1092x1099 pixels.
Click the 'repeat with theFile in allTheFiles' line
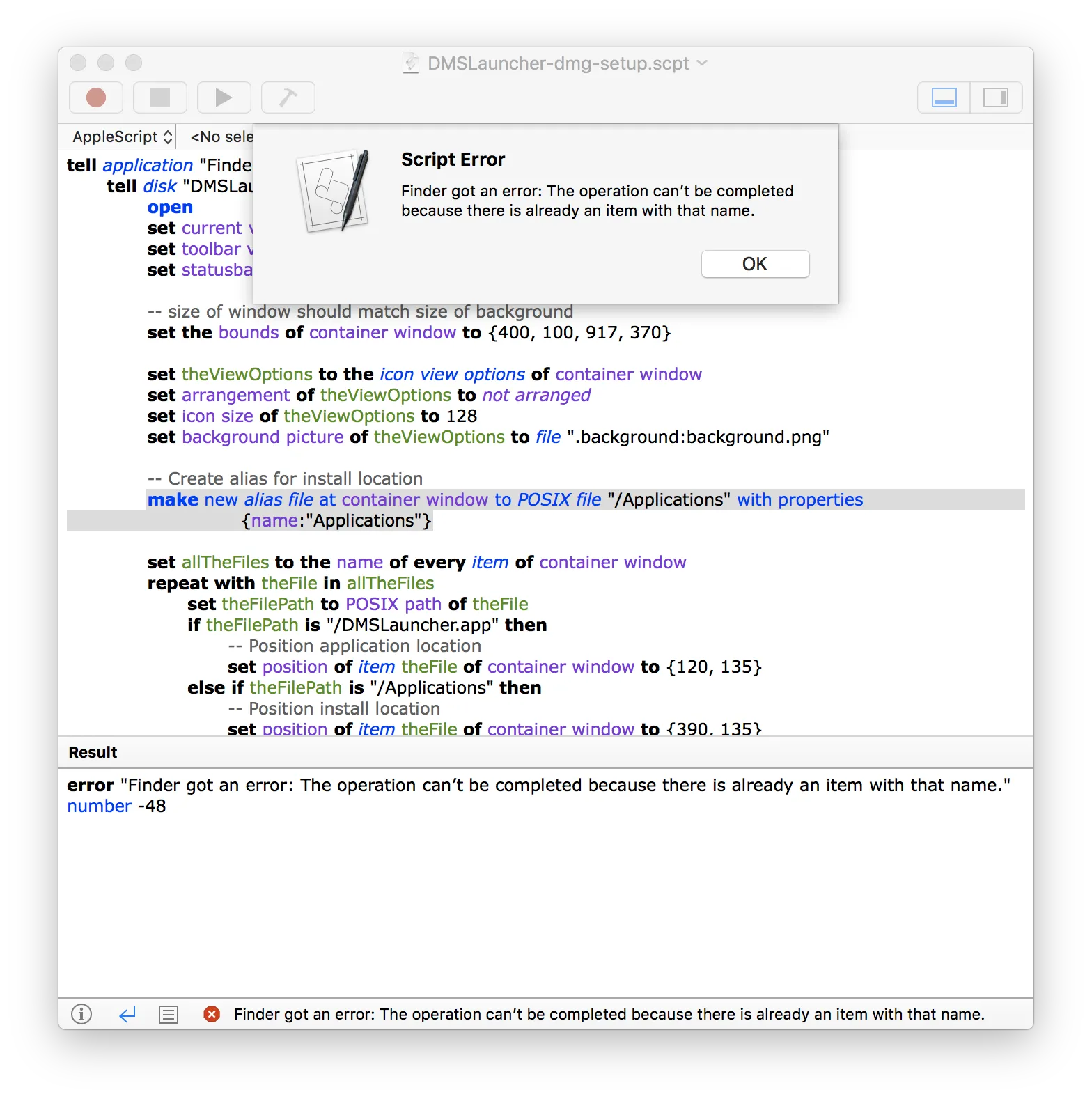(x=291, y=583)
